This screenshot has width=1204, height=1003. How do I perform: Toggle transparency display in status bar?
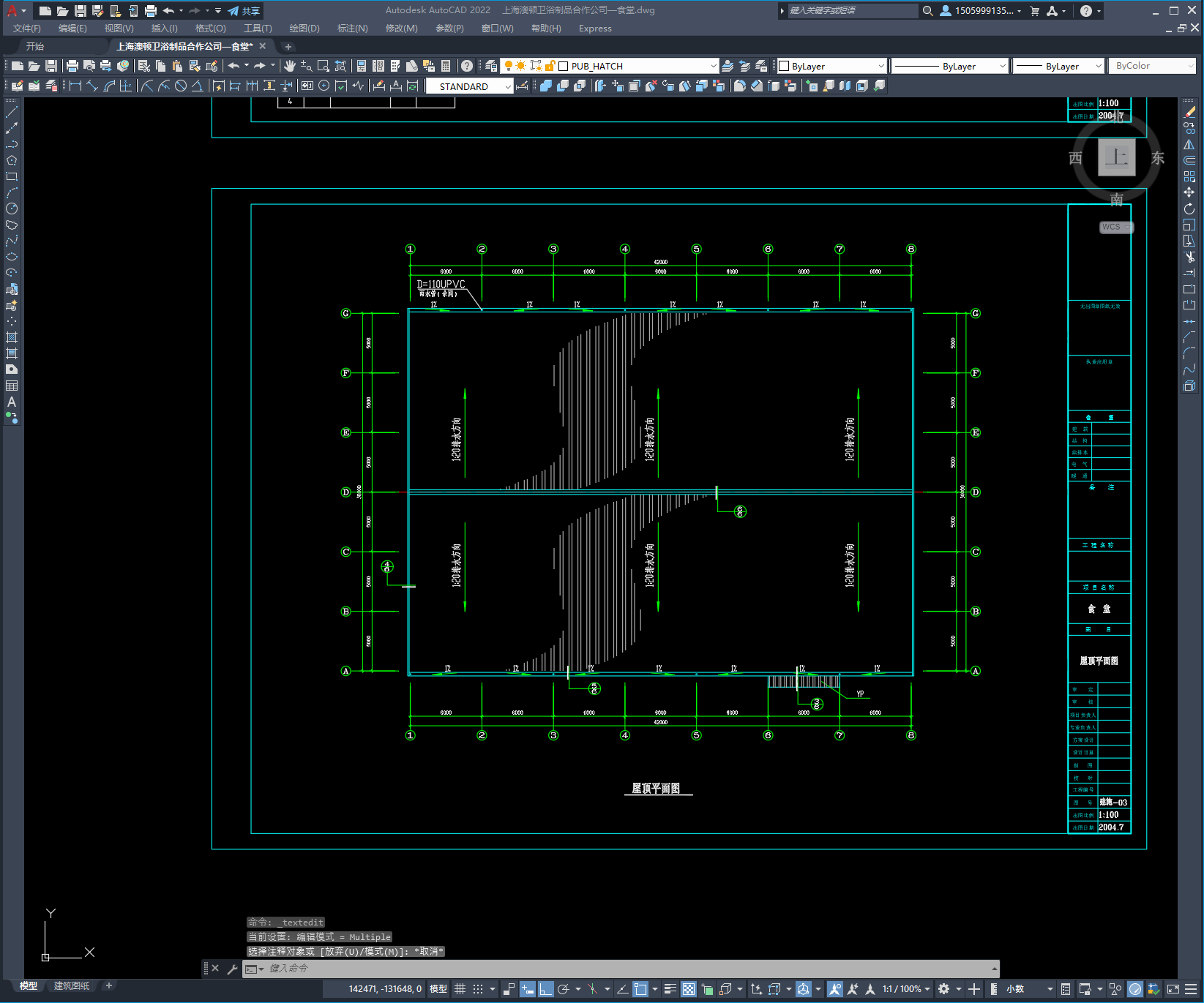[x=689, y=989]
